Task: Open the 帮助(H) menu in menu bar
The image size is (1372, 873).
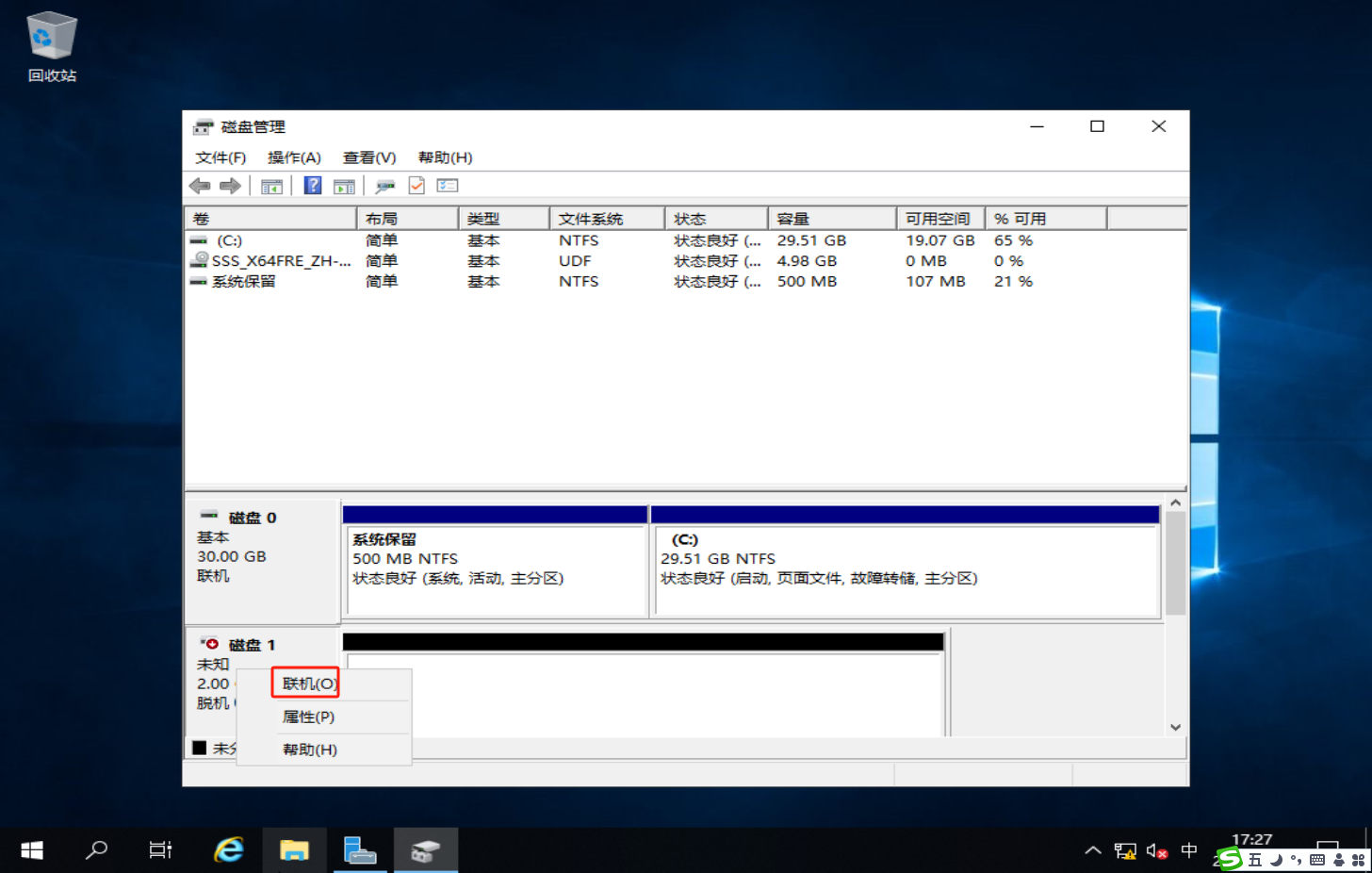Action: pos(445,157)
